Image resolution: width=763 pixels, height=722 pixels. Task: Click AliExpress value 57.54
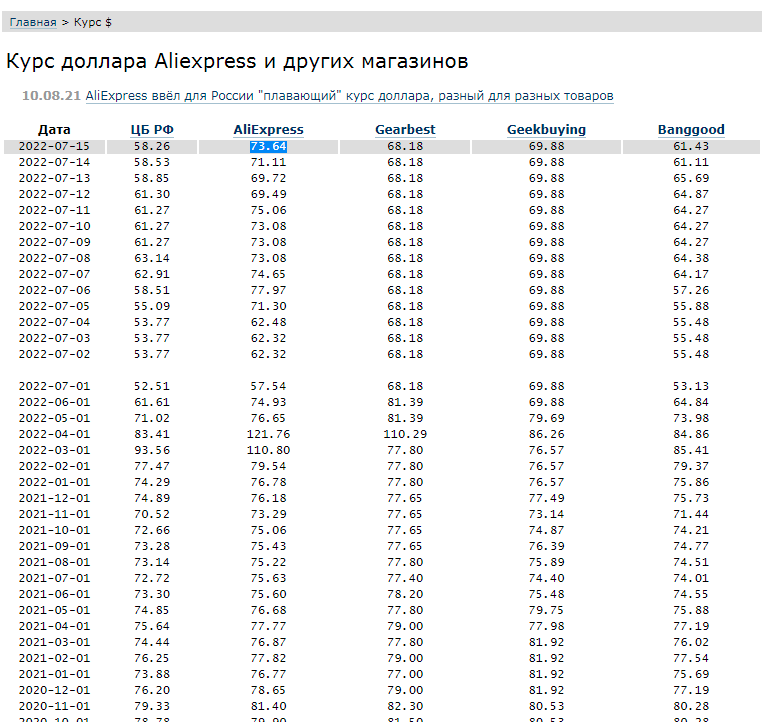click(269, 386)
